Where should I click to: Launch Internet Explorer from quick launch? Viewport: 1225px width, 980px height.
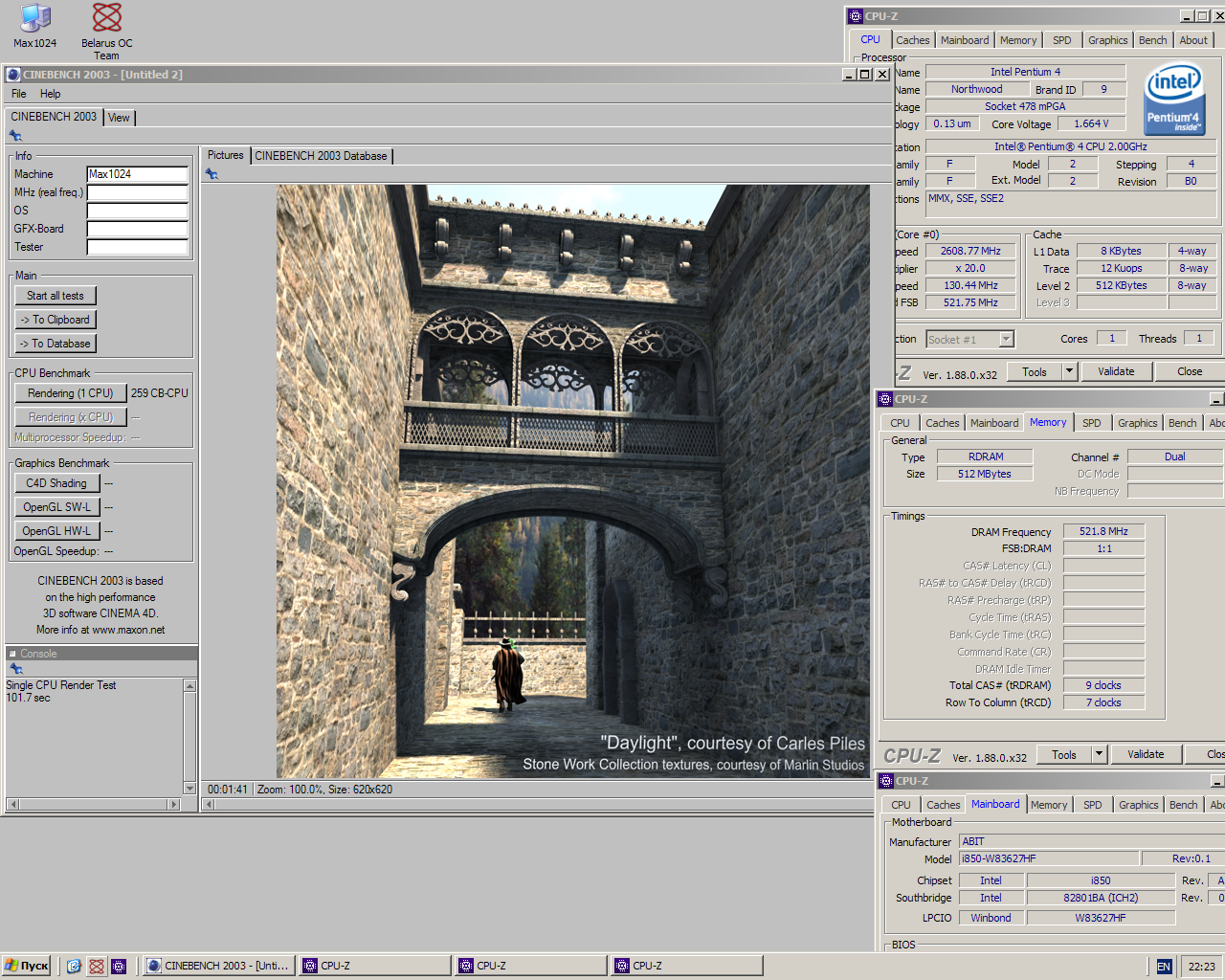click(74, 967)
